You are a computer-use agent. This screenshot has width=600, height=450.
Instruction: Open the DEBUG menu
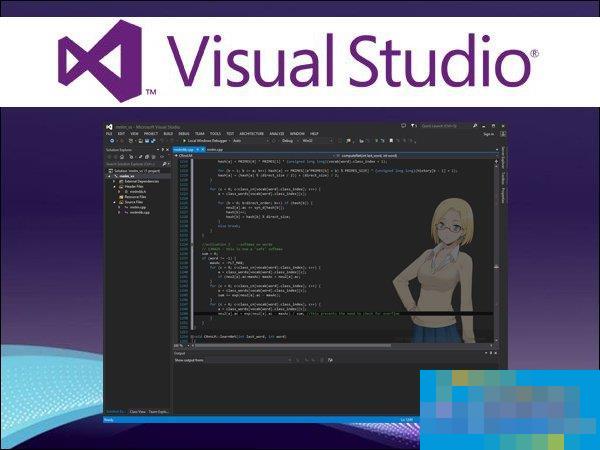(x=184, y=134)
